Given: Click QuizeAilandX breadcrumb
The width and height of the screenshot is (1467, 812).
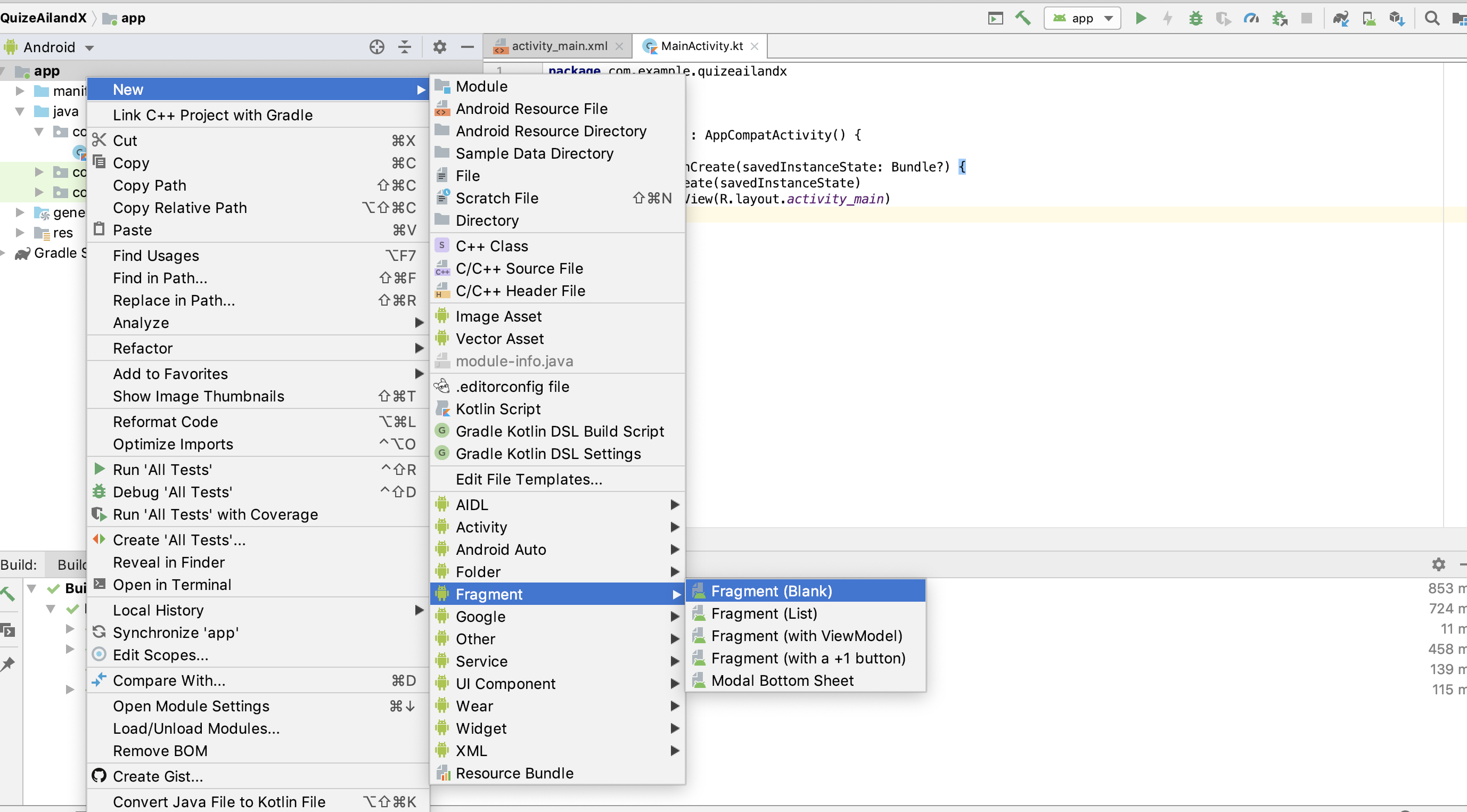Looking at the screenshot, I should 43,18.
